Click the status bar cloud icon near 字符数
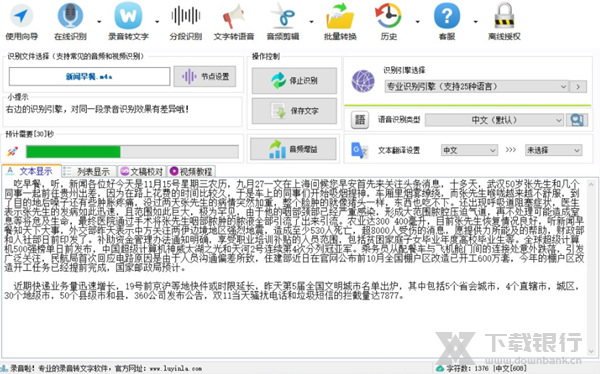Viewport: 600px width, 374px height. pos(440,369)
